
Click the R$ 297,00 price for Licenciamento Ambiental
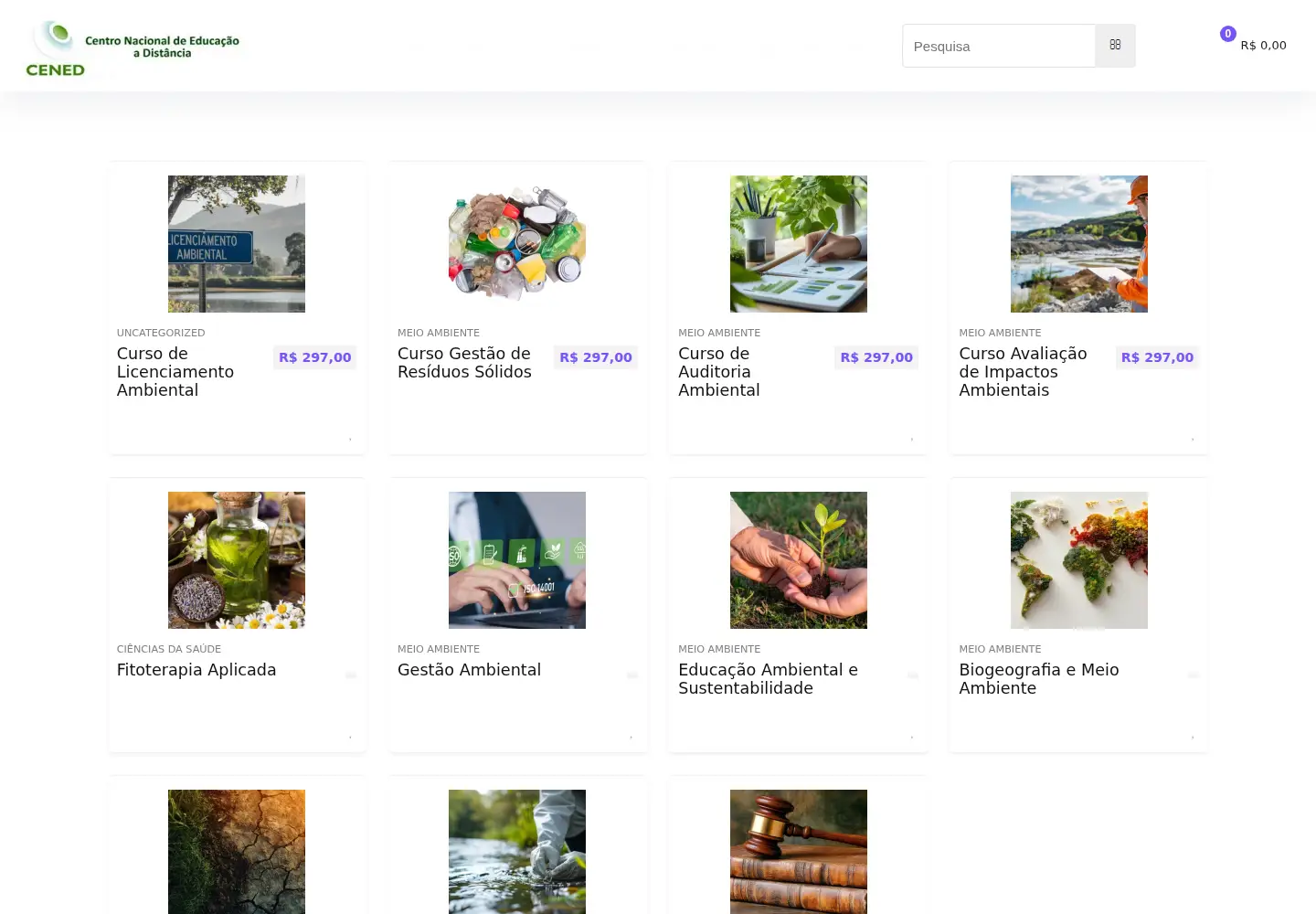coord(315,357)
